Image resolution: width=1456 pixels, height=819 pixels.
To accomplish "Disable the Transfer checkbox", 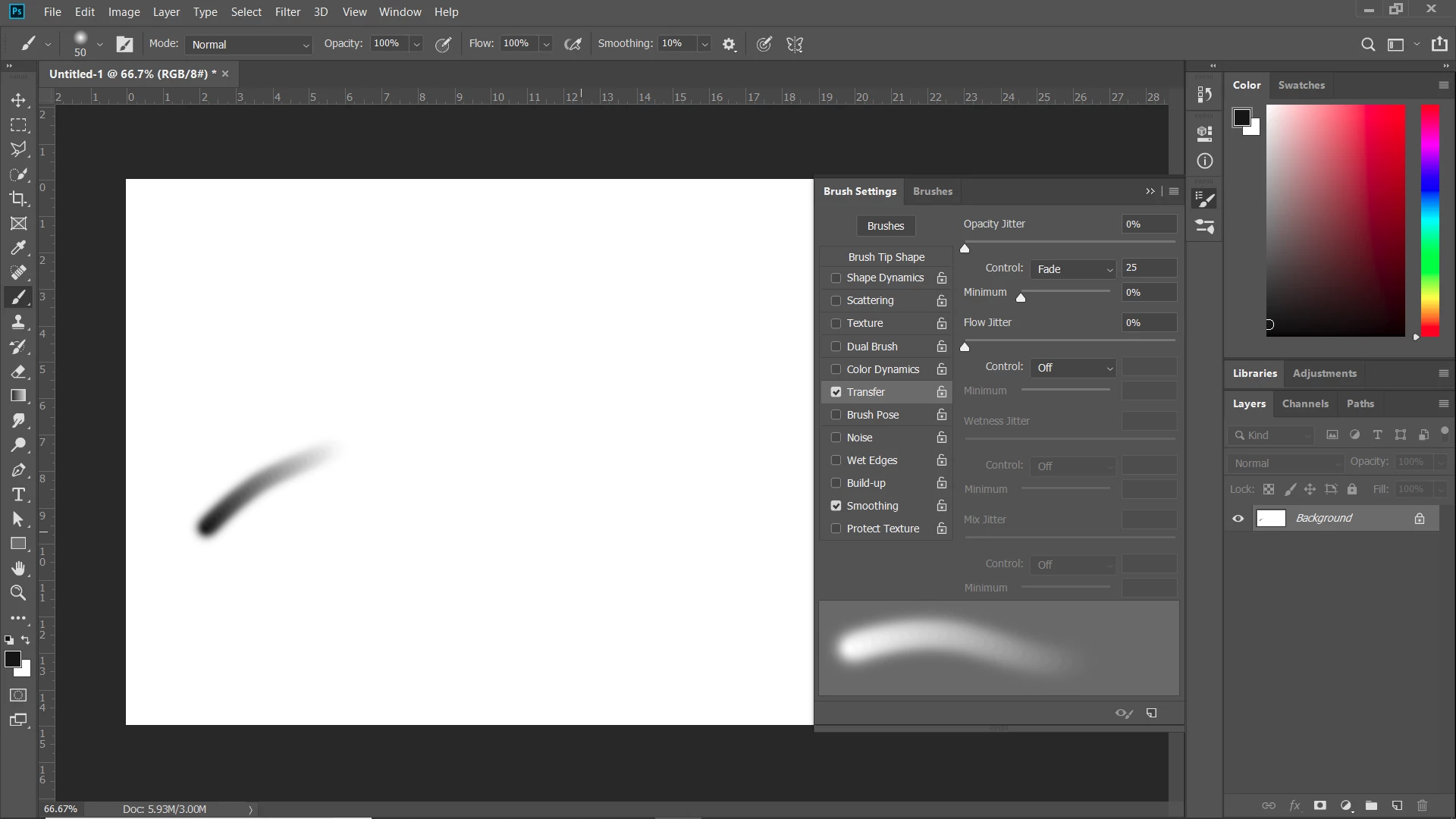I will (x=836, y=392).
